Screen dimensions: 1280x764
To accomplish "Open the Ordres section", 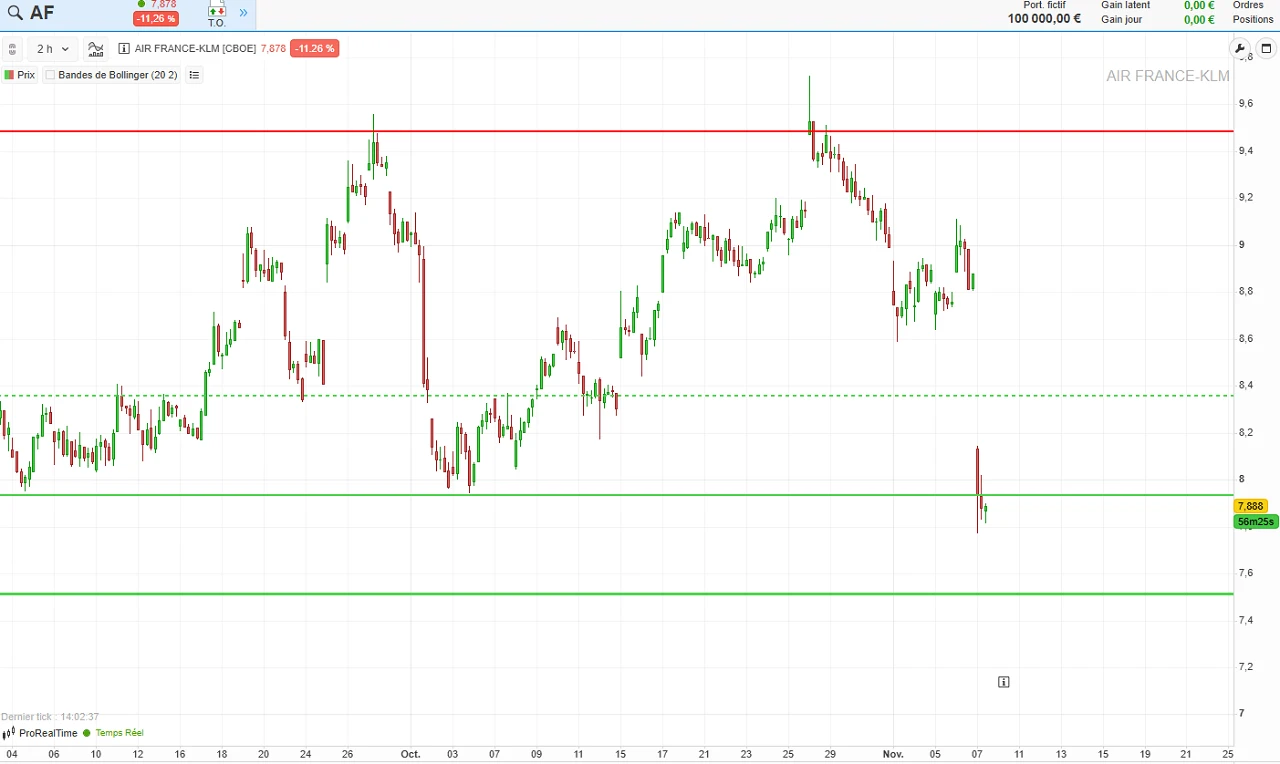I will (1248, 5).
